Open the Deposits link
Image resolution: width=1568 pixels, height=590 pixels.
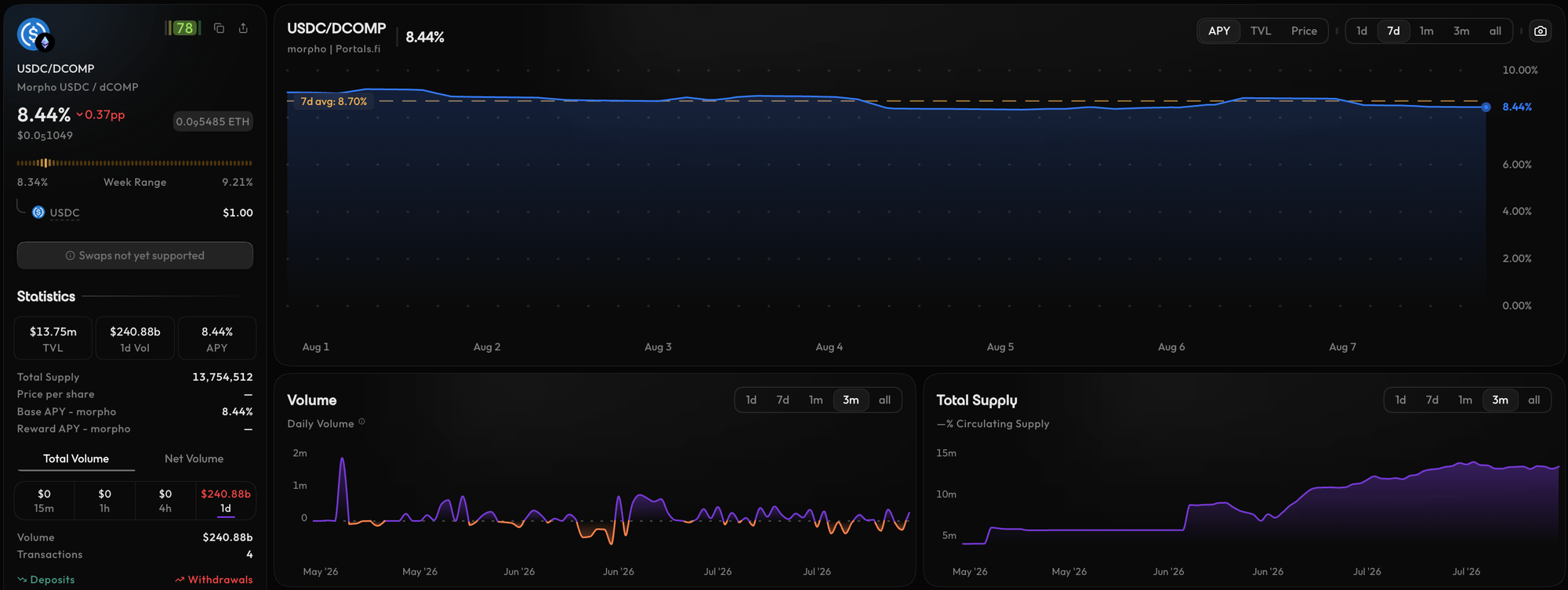[46, 580]
